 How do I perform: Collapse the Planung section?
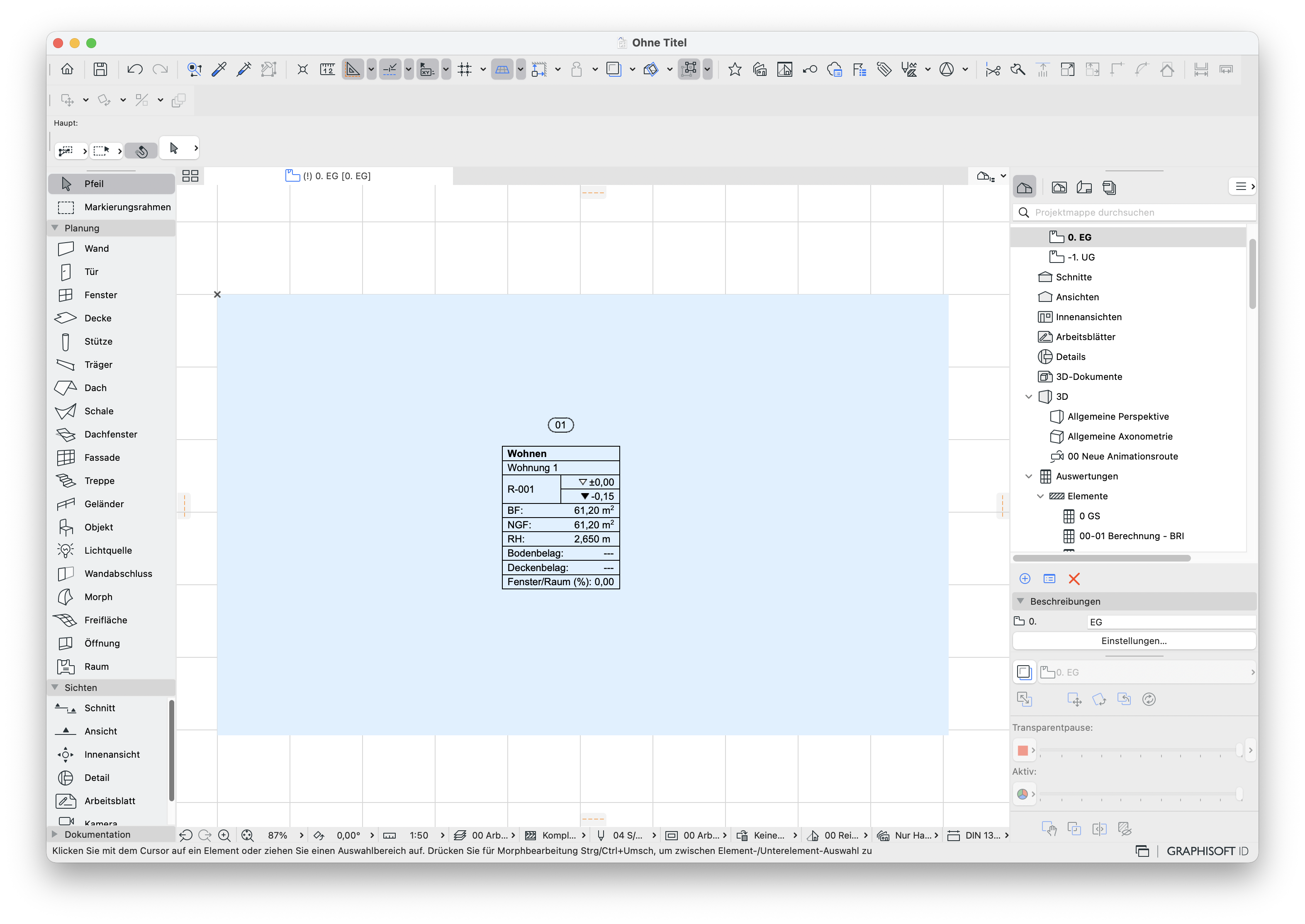55,228
